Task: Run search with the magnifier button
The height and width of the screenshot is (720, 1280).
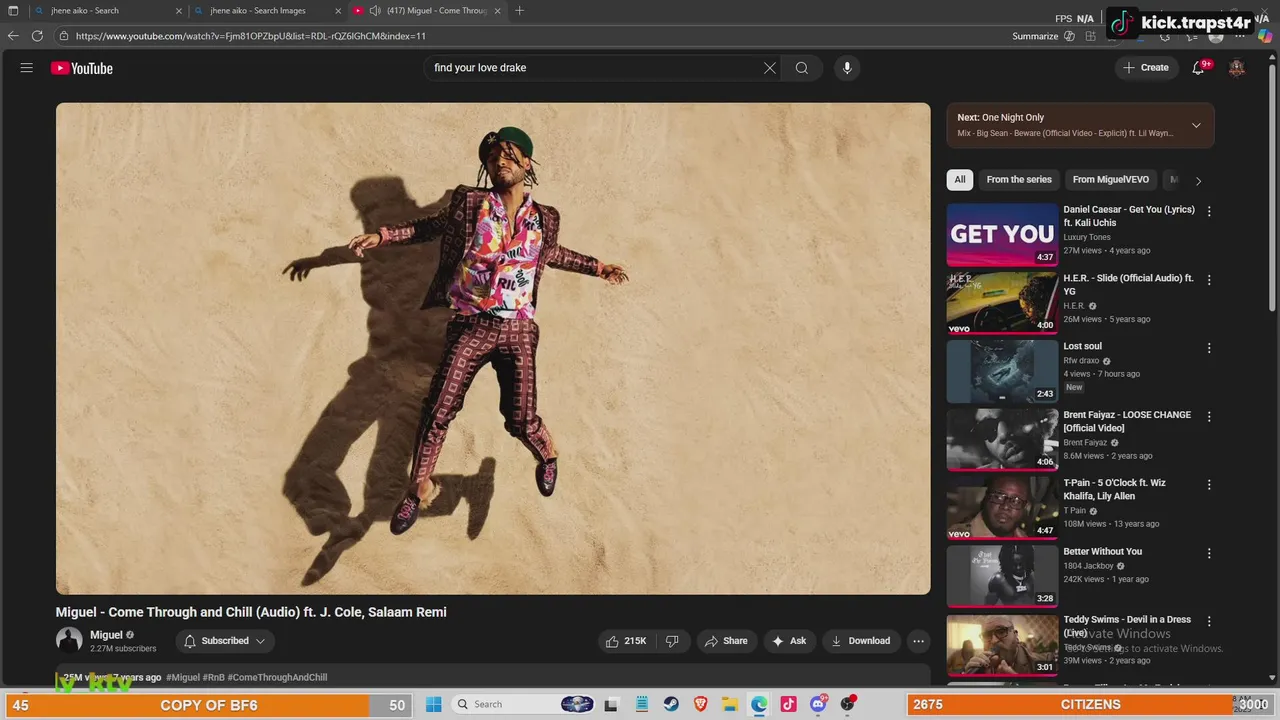Action: pos(802,68)
